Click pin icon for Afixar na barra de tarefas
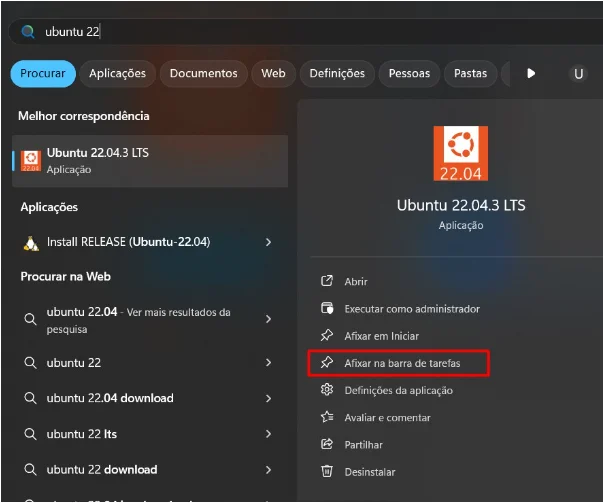Screen dimensions: 603x503 tap(327, 362)
